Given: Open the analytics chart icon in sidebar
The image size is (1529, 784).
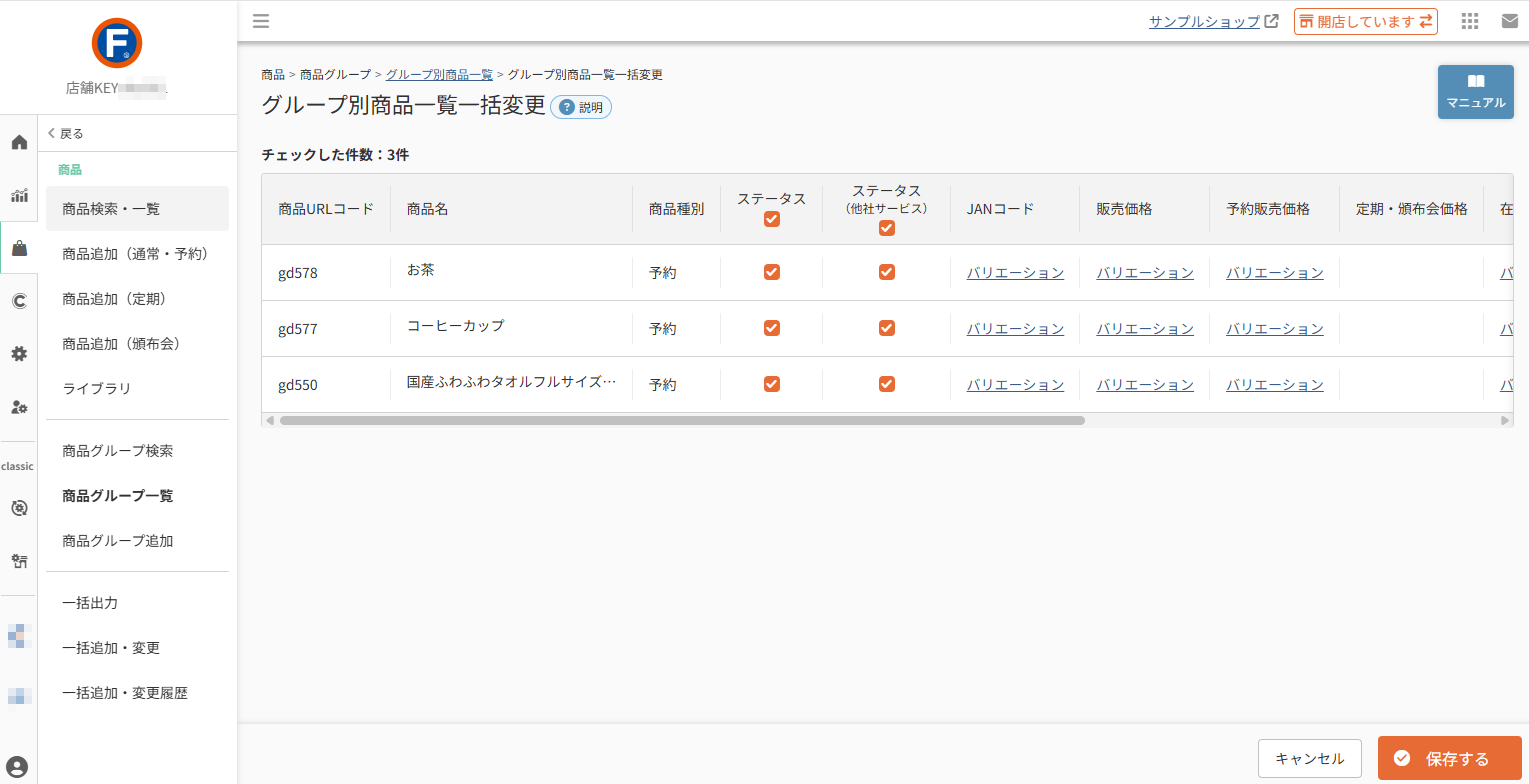Looking at the screenshot, I should point(19,195).
